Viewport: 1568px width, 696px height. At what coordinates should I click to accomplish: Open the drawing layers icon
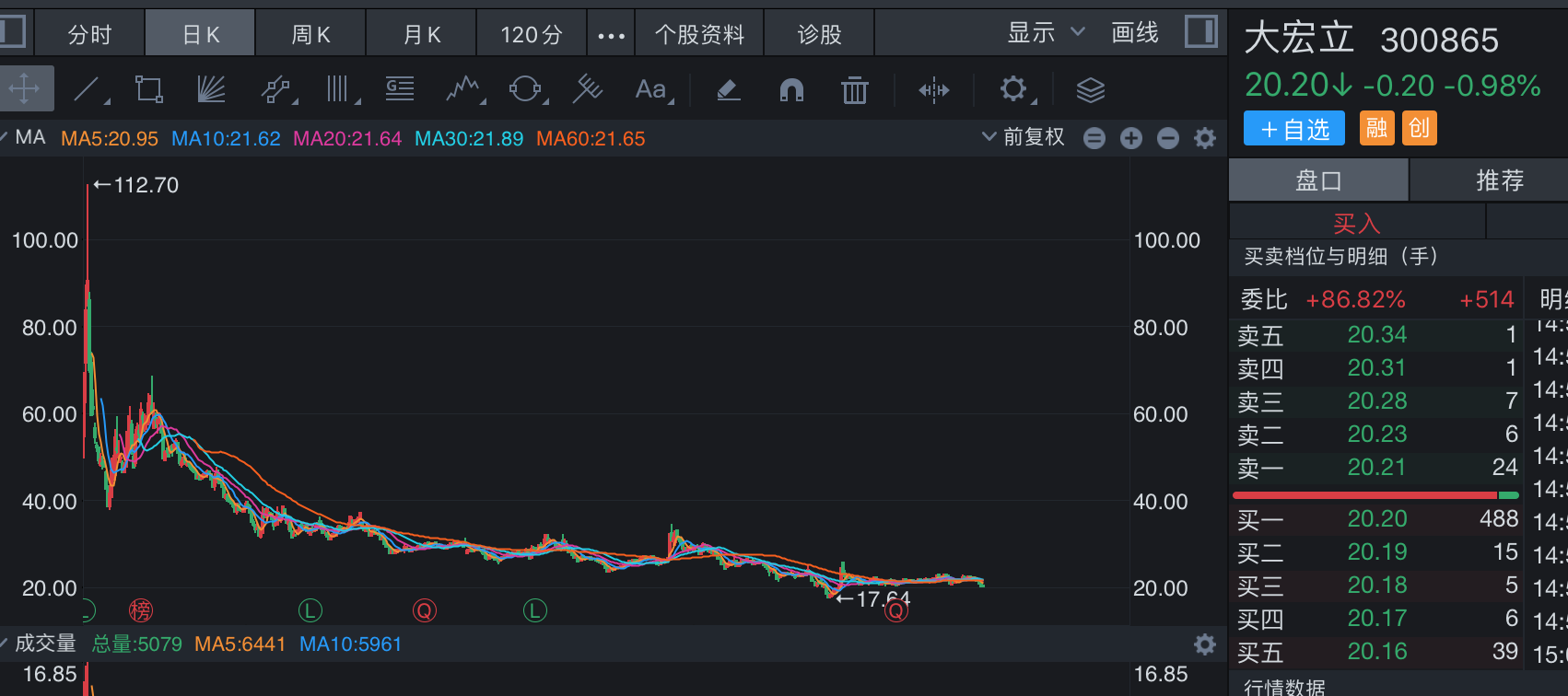pos(1090,90)
